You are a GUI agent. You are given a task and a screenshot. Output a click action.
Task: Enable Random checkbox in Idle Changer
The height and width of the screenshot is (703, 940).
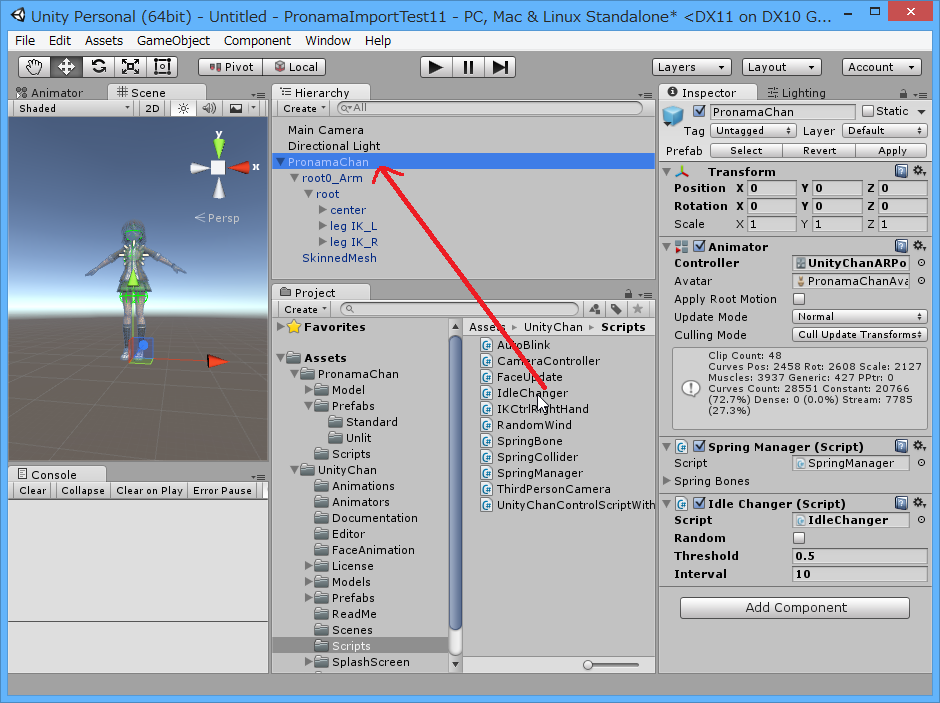coord(799,538)
